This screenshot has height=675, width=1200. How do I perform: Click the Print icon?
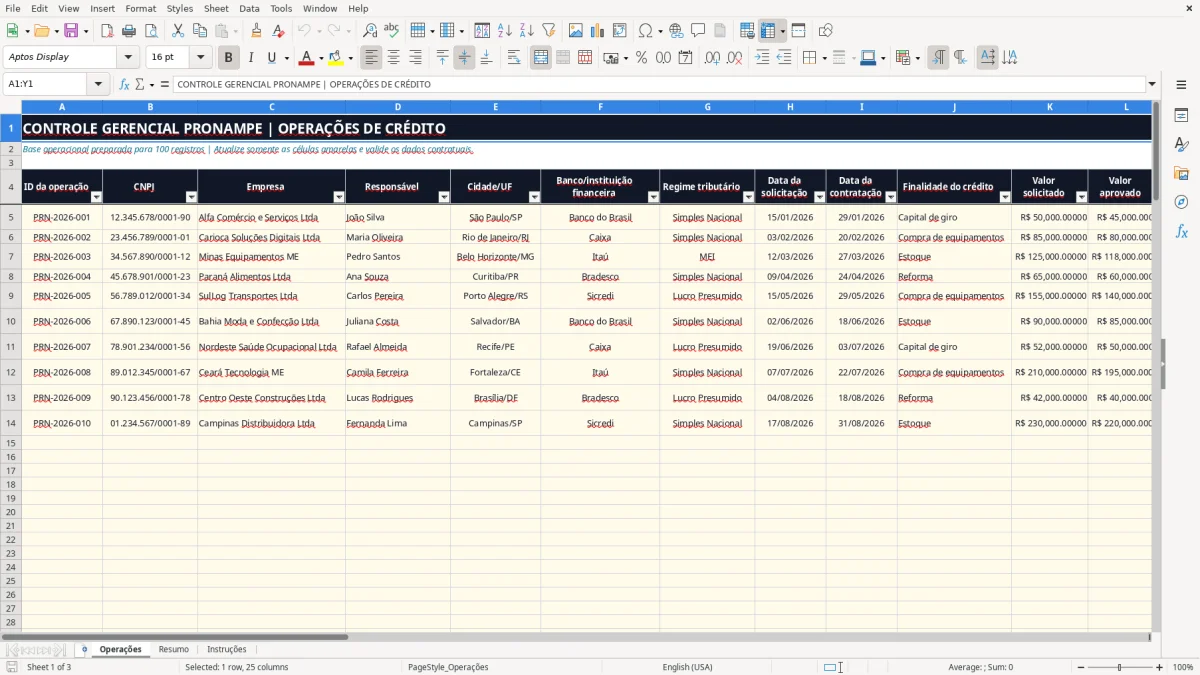[130, 31]
